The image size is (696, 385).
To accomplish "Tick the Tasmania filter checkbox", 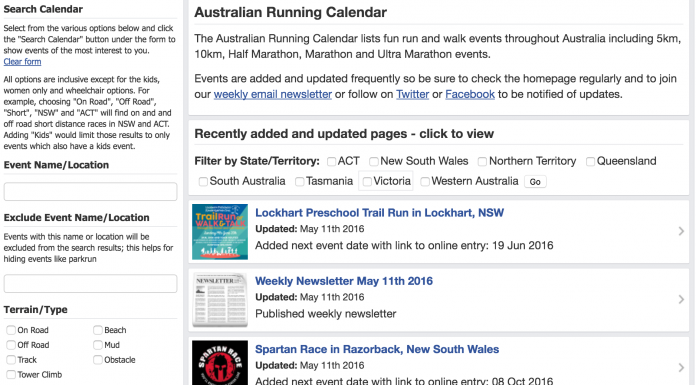I will [x=300, y=182].
